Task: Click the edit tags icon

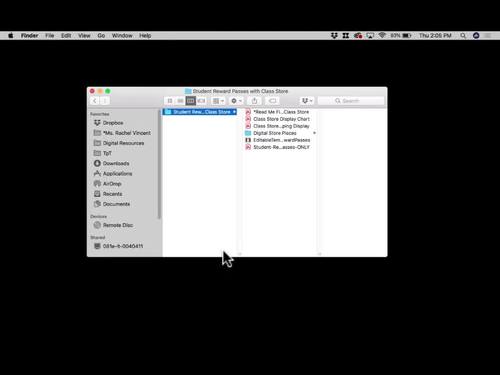Action: point(272,101)
